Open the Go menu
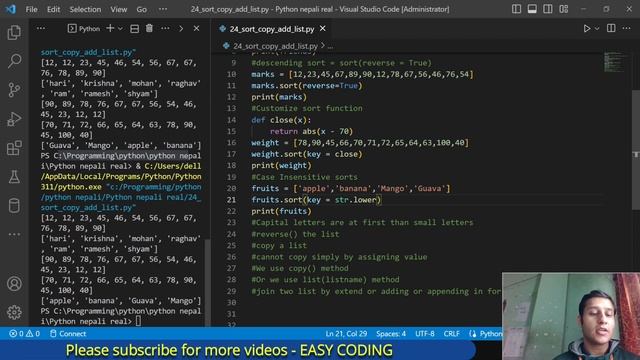This screenshot has width=640, height=360. (142, 9)
